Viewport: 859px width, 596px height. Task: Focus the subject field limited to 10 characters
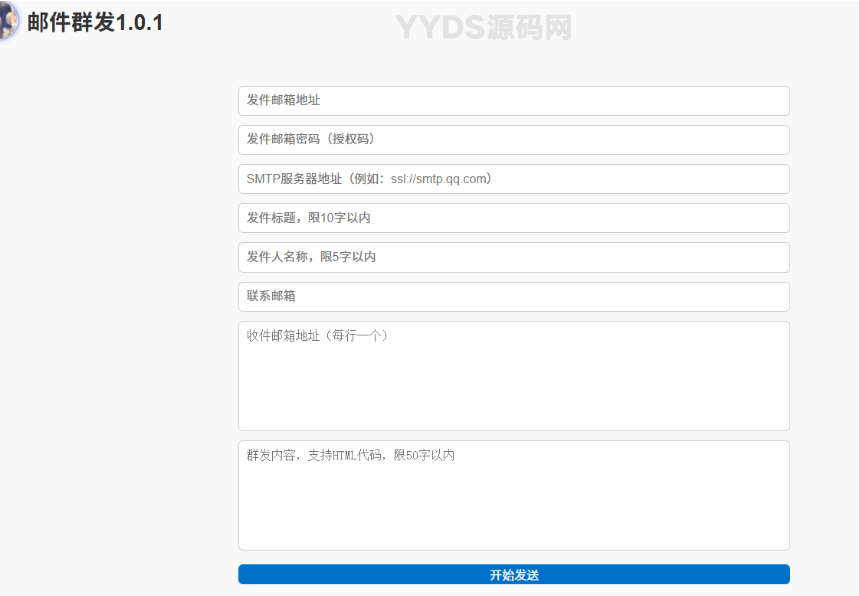[x=513, y=217]
